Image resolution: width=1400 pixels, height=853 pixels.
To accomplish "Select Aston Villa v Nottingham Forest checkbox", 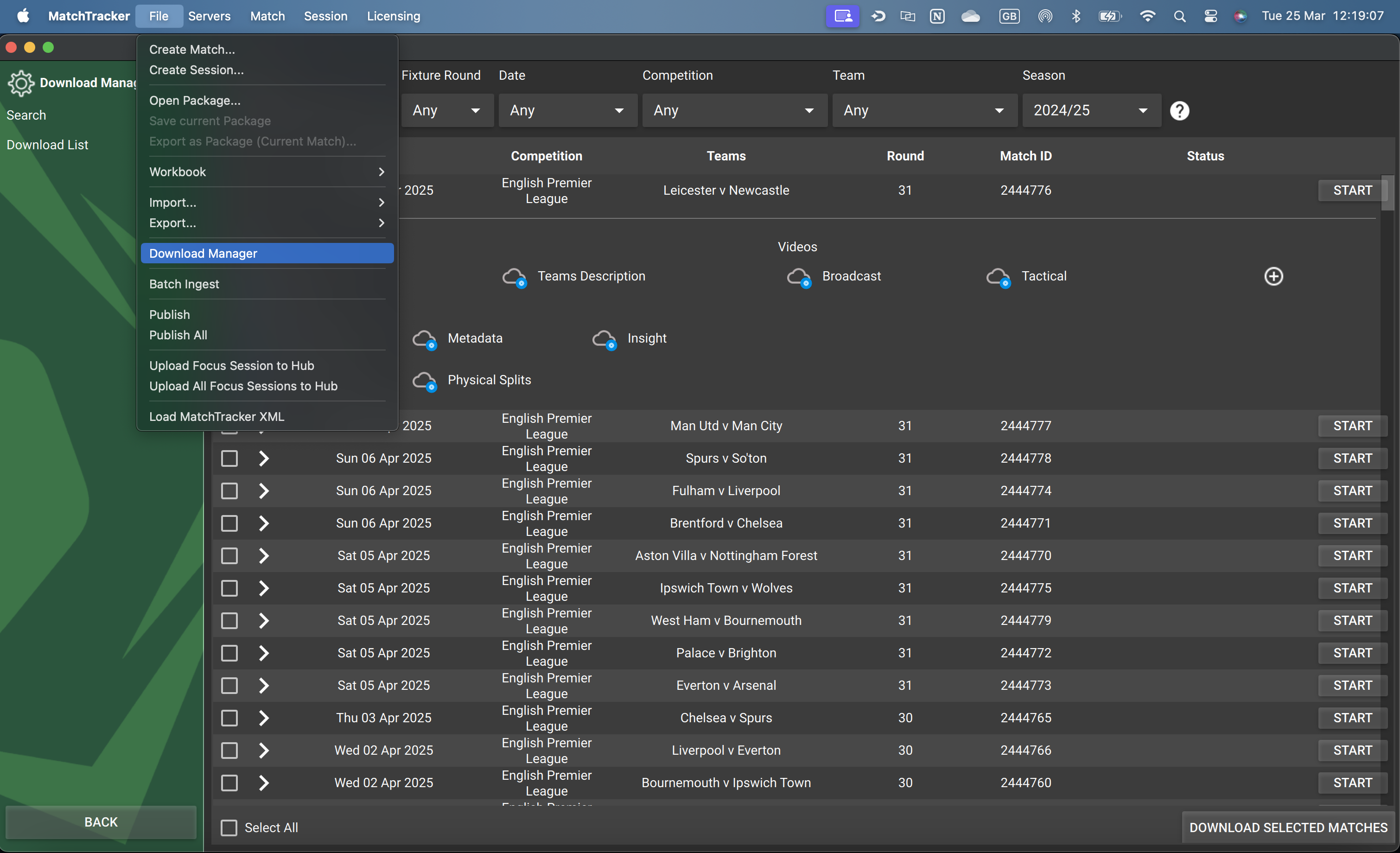I will (x=229, y=555).
